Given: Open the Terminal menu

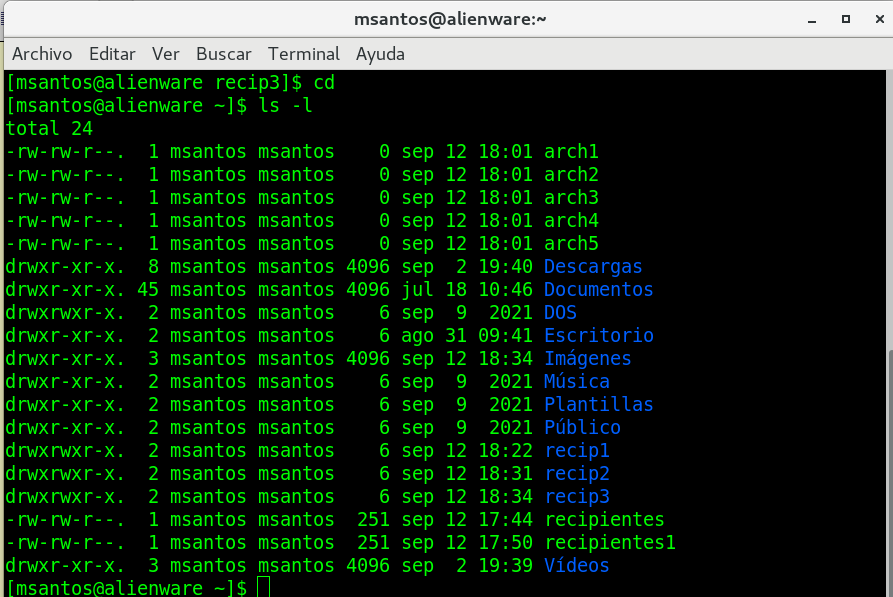Looking at the screenshot, I should (x=304, y=54).
